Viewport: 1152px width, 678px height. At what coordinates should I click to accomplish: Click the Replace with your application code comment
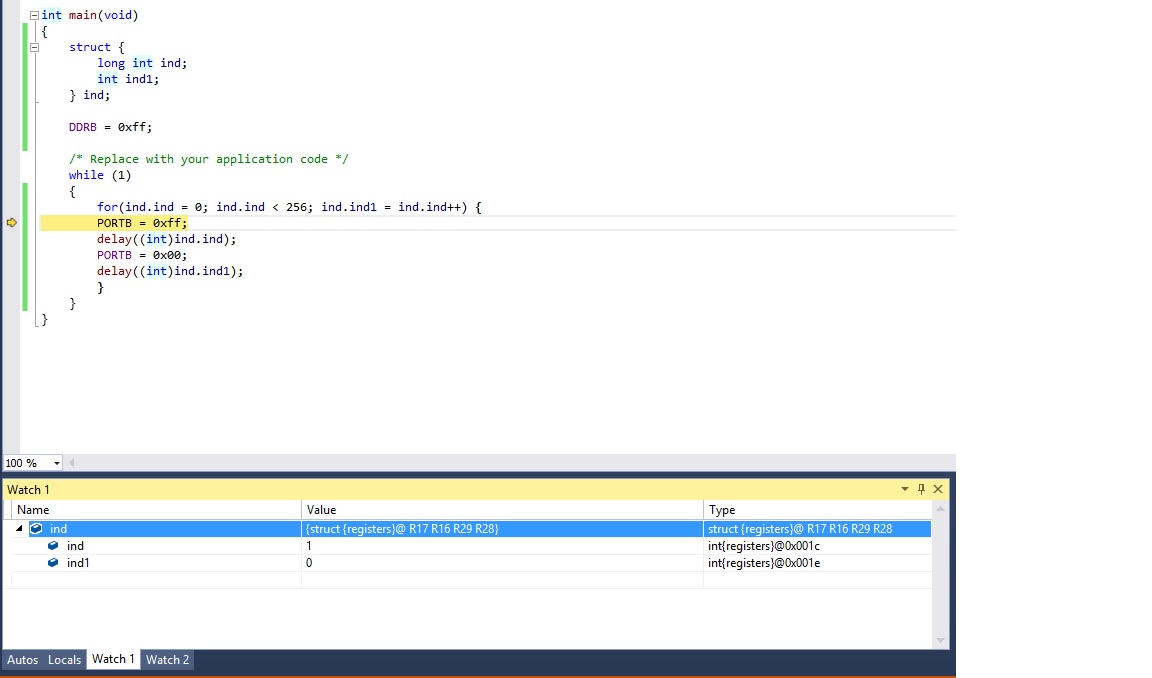point(209,159)
